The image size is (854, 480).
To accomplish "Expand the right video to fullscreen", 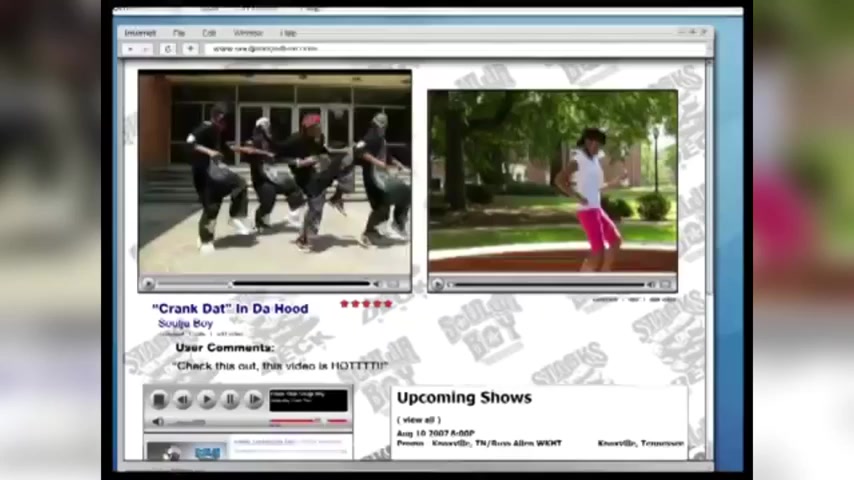I will (666, 284).
